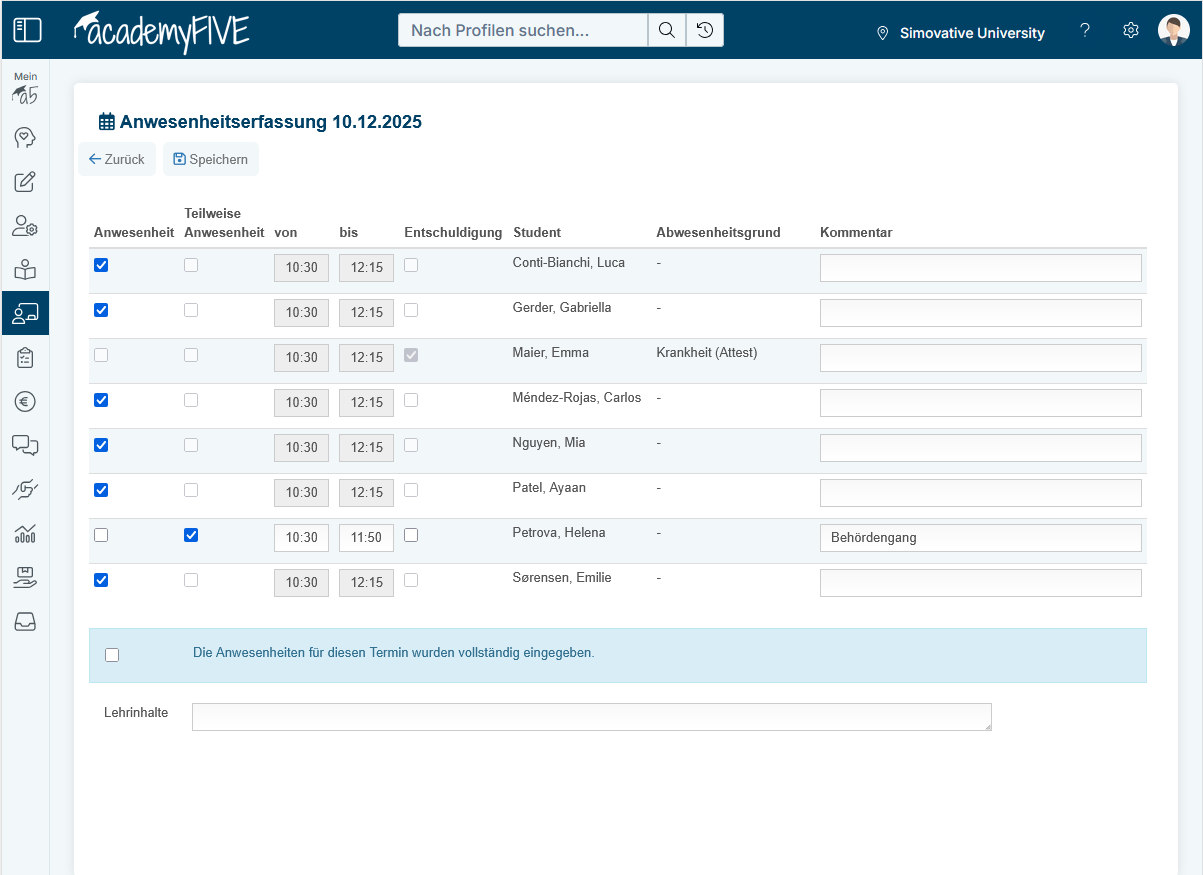
Task: Open the pencil edit sidebar icon
Action: click(x=25, y=182)
